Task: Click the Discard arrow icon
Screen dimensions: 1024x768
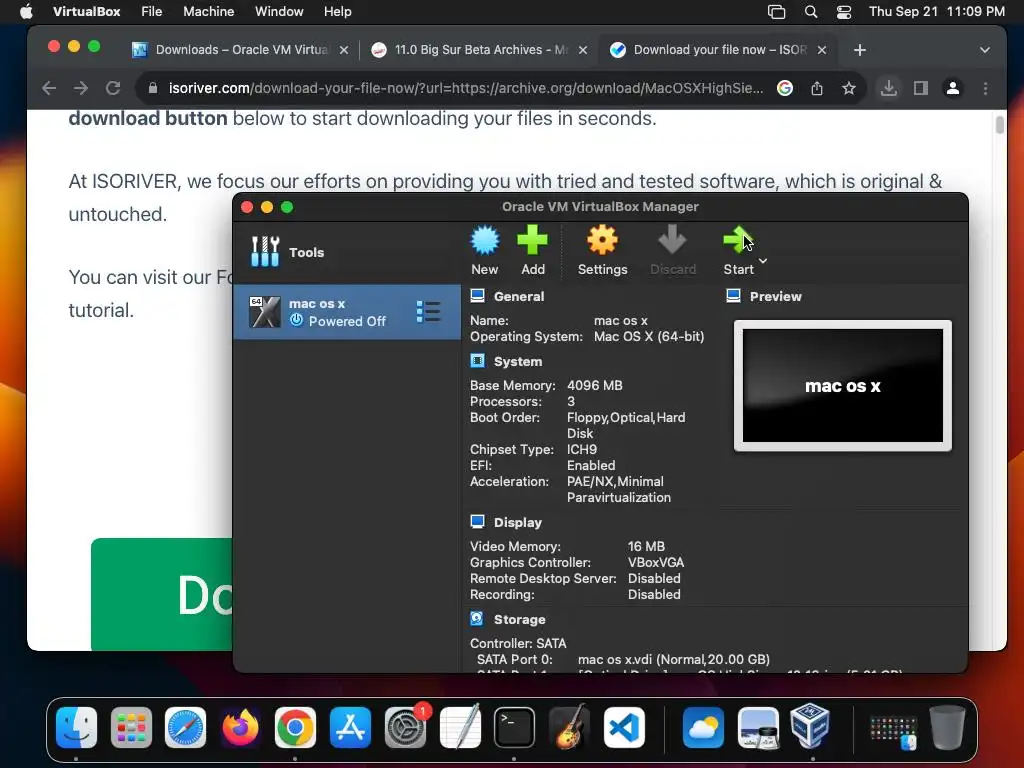Action: (x=672, y=240)
